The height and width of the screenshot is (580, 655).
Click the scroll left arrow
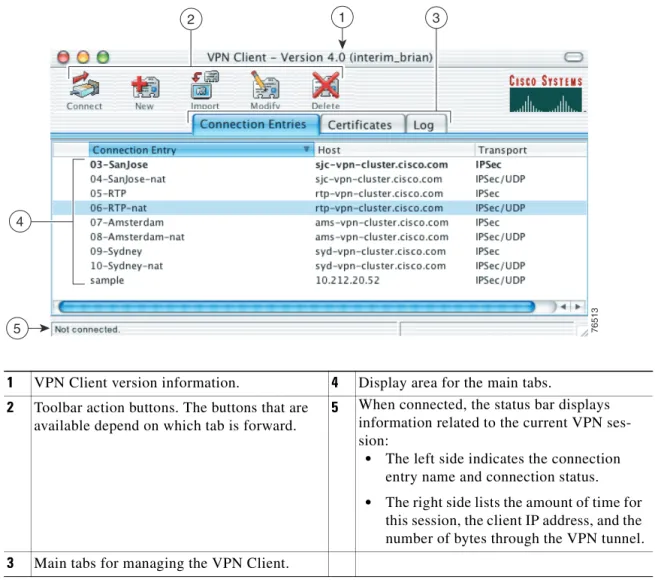click(563, 307)
